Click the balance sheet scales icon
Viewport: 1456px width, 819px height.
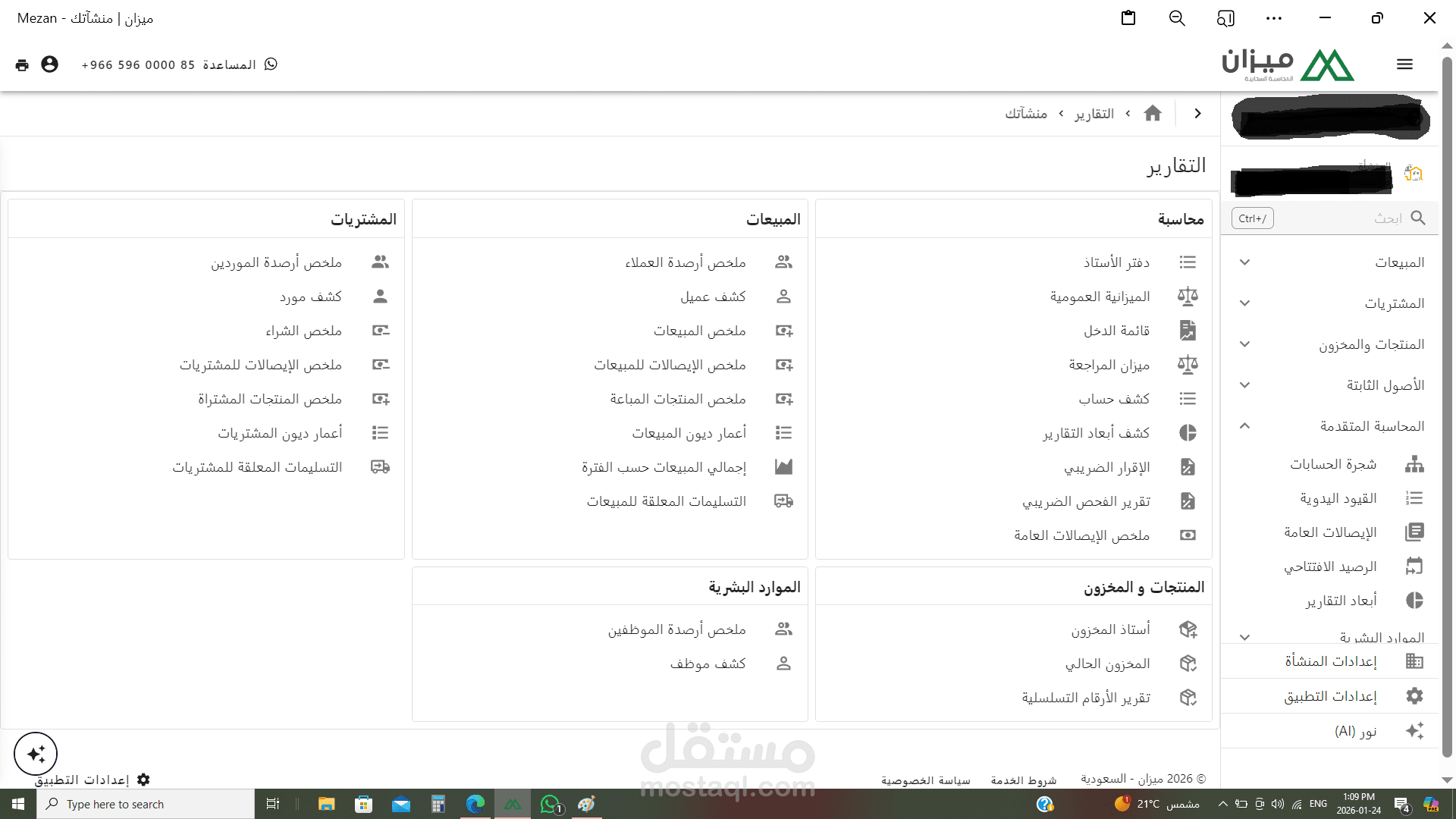[1188, 297]
